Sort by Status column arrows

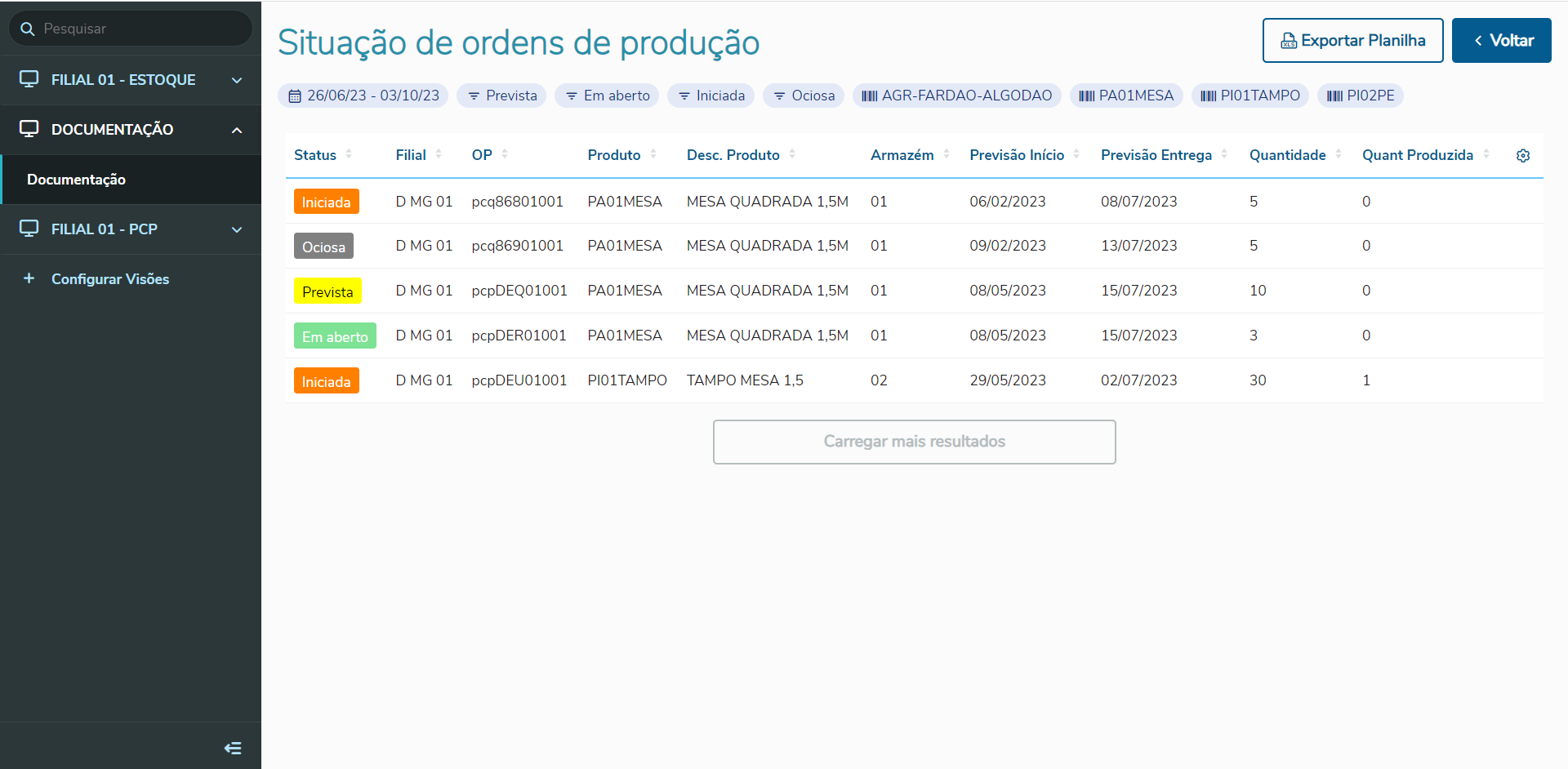click(x=349, y=153)
